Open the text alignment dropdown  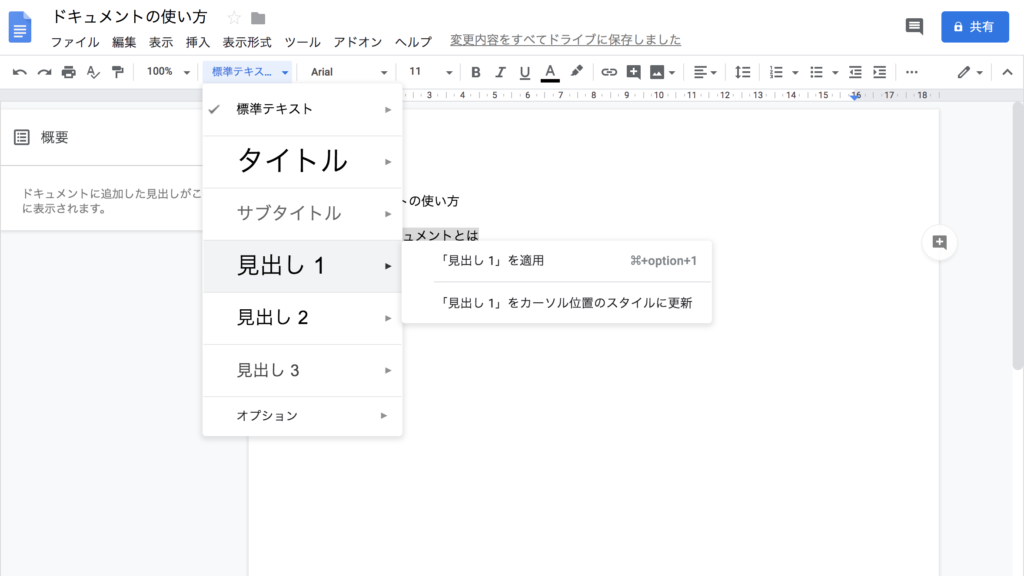click(x=705, y=72)
